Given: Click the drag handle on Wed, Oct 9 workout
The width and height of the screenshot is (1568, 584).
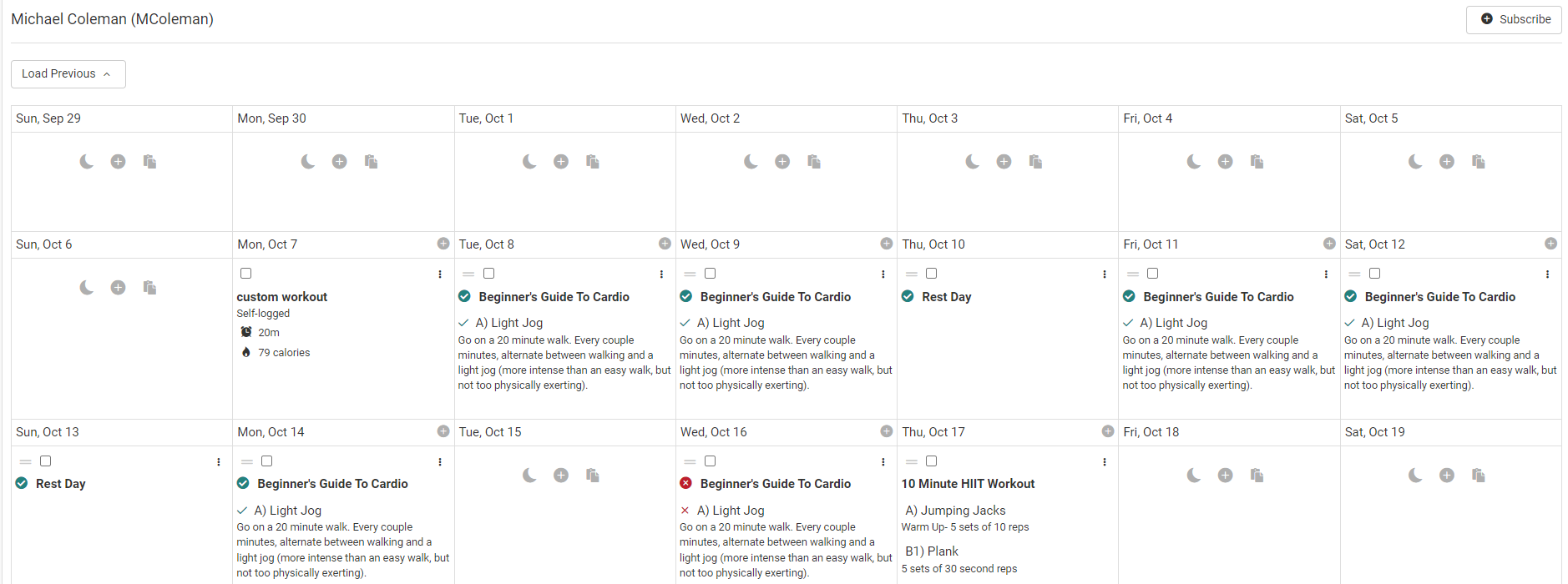Looking at the screenshot, I should click(690, 274).
